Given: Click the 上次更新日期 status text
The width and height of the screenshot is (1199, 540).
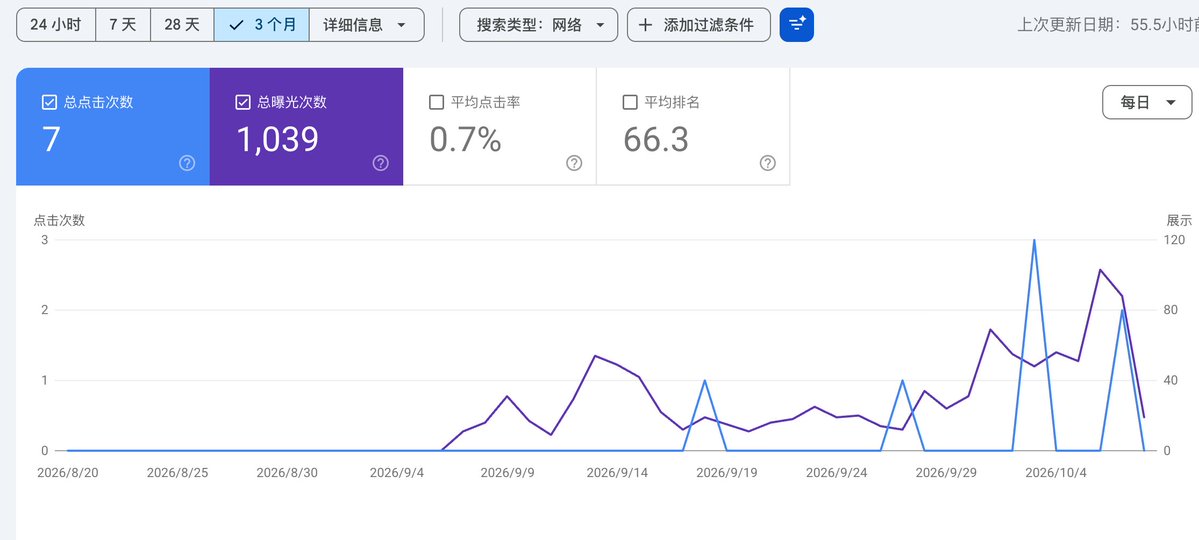Looking at the screenshot, I should point(1107,24).
